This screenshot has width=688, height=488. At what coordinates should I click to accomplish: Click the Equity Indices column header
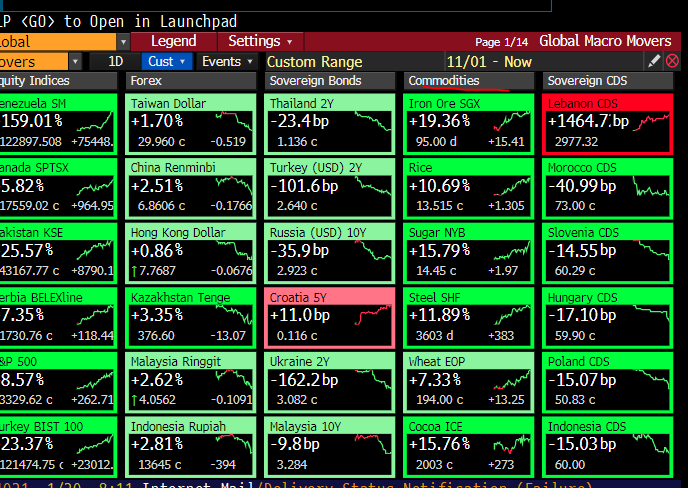pos(58,81)
